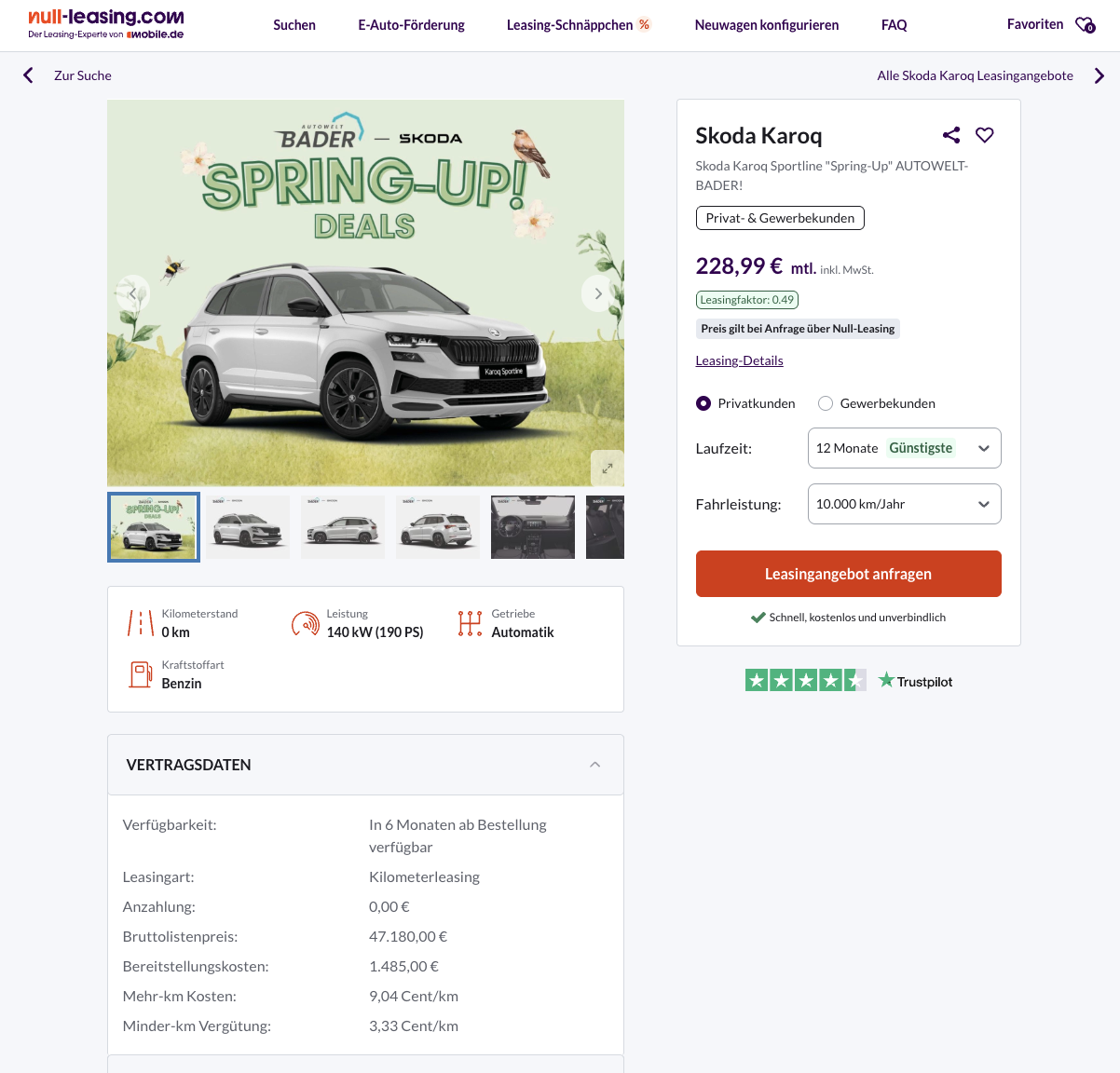The width and height of the screenshot is (1120, 1073).
Task: Open the Fahrleistung dropdown
Action: 904,504
